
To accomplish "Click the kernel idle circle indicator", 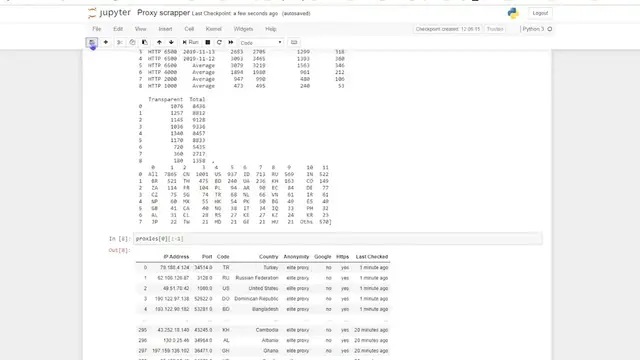I will [550, 29].
